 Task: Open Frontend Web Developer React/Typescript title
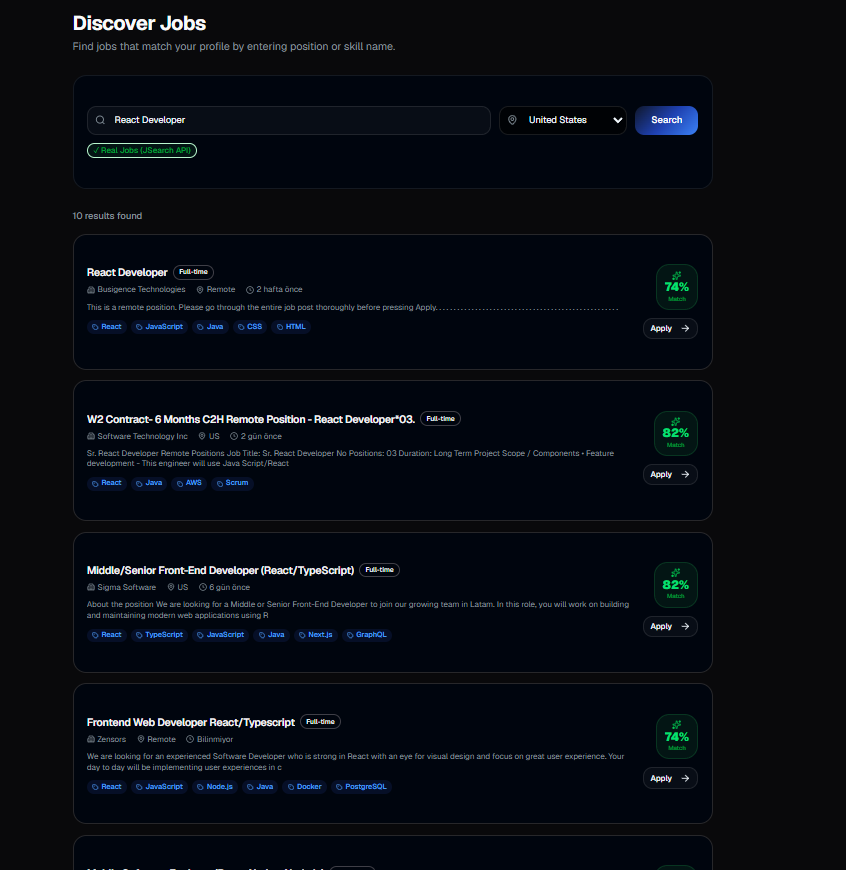(191, 722)
